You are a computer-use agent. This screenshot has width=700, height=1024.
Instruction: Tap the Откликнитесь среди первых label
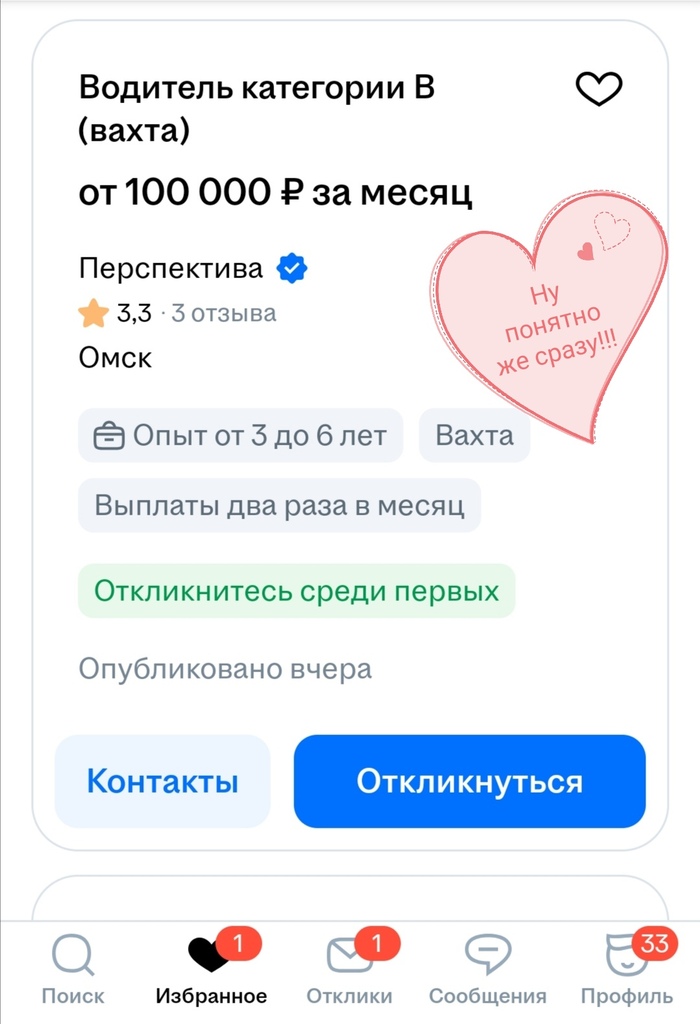tap(297, 590)
